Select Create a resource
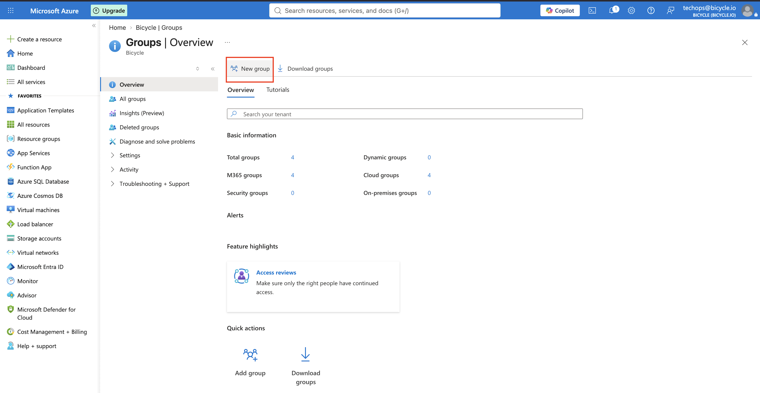760x393 pixels. pos(34,39)
